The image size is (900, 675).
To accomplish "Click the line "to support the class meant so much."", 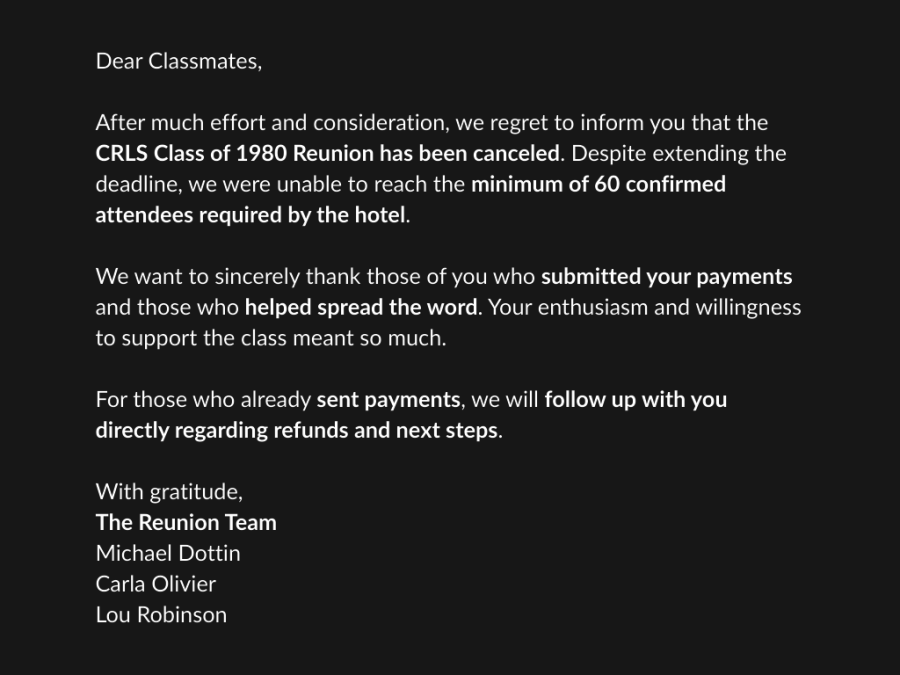I will click(x=270, y=338).
